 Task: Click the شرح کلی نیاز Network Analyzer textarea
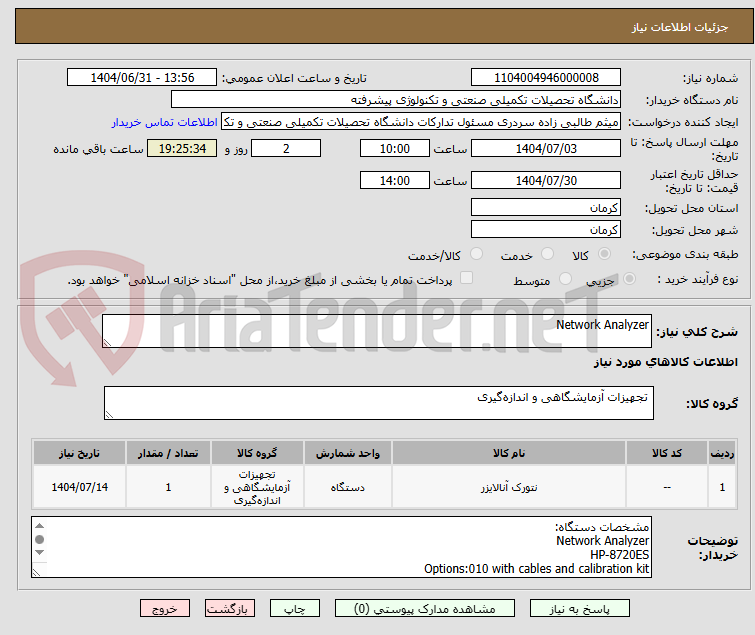click(x=377, y=331)
